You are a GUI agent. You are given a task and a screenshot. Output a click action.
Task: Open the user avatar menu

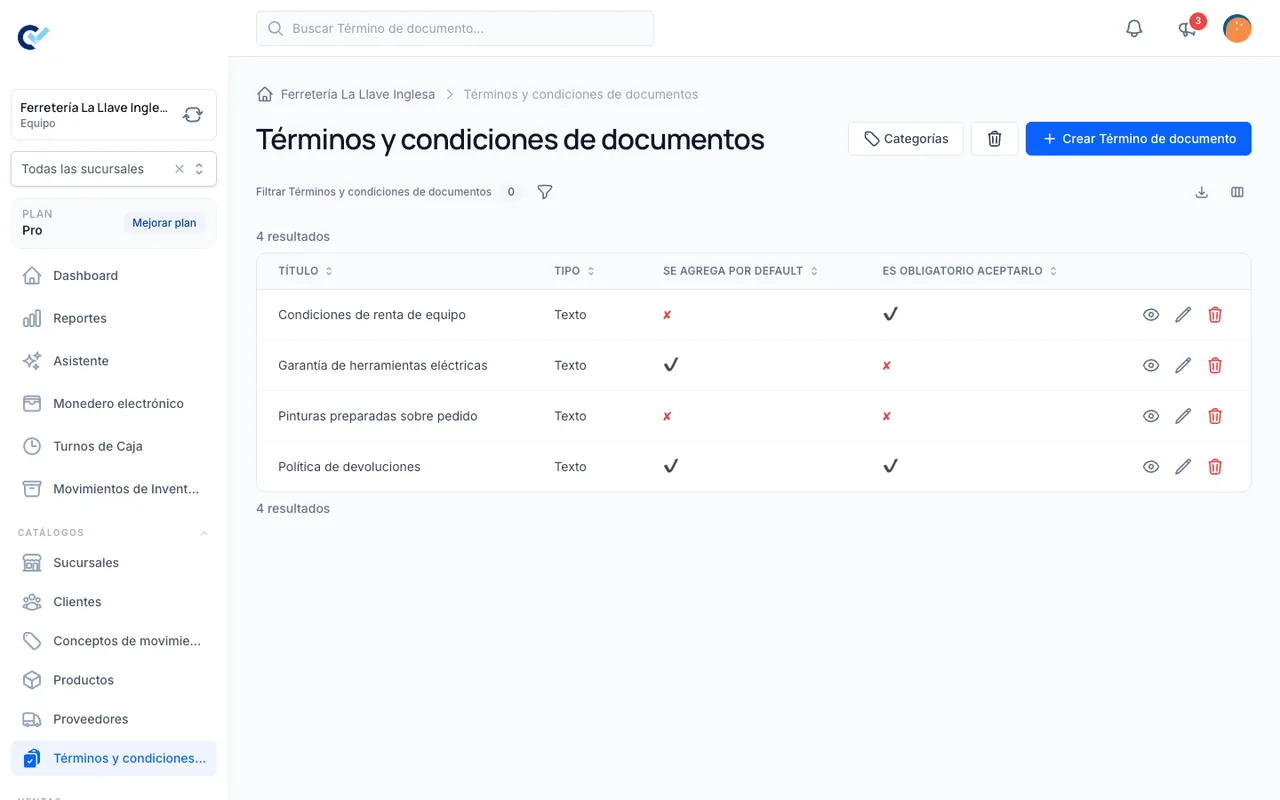[1237, 28]
